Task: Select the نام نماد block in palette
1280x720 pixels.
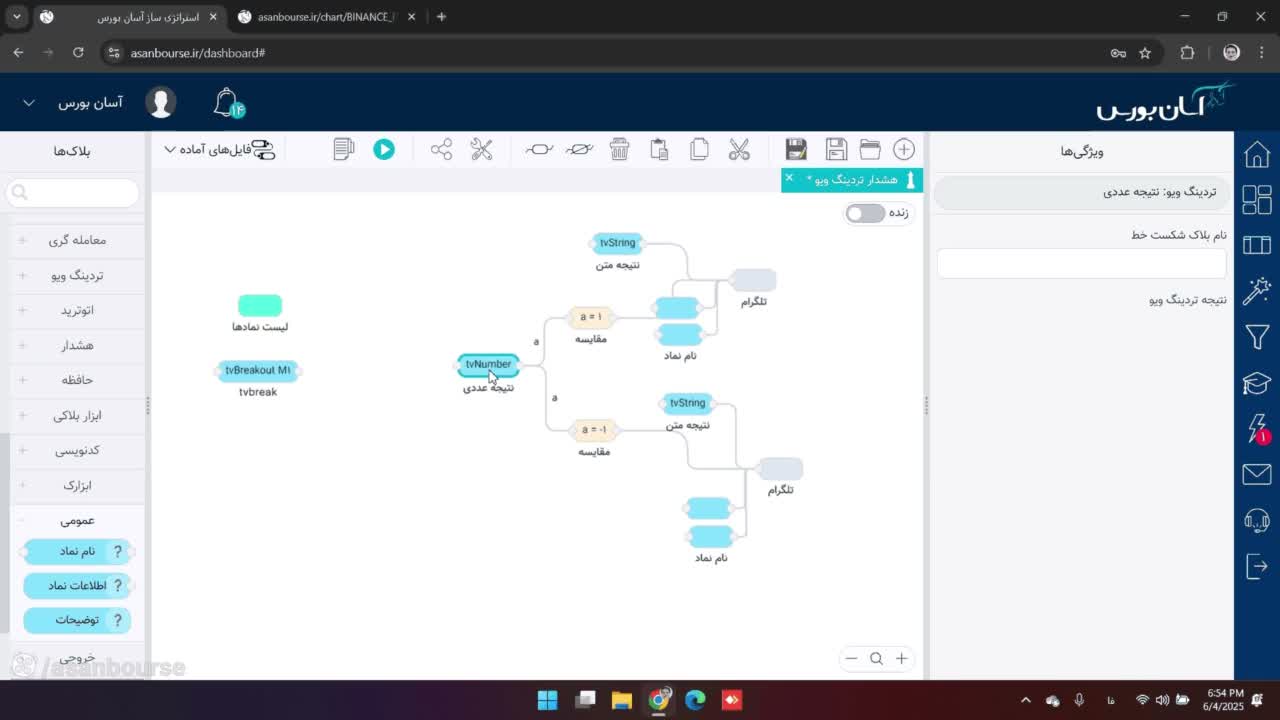Action: 77,551
